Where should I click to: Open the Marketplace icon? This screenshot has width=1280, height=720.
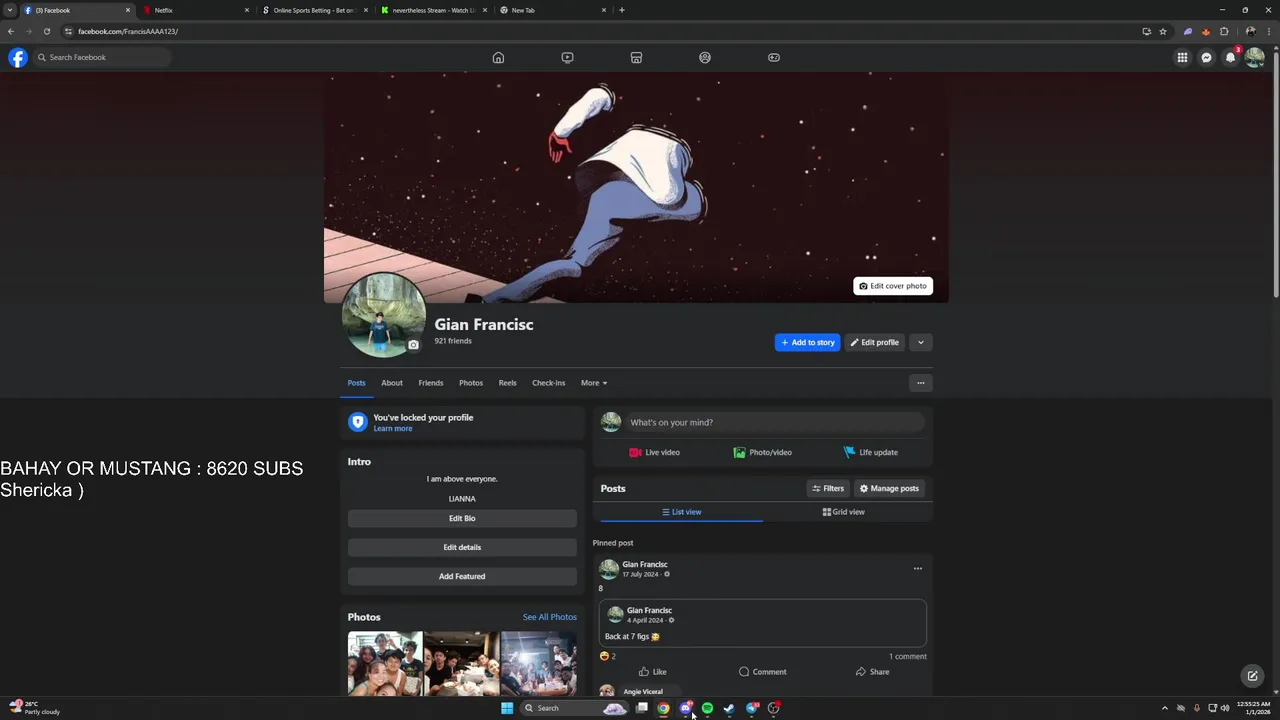636,57
